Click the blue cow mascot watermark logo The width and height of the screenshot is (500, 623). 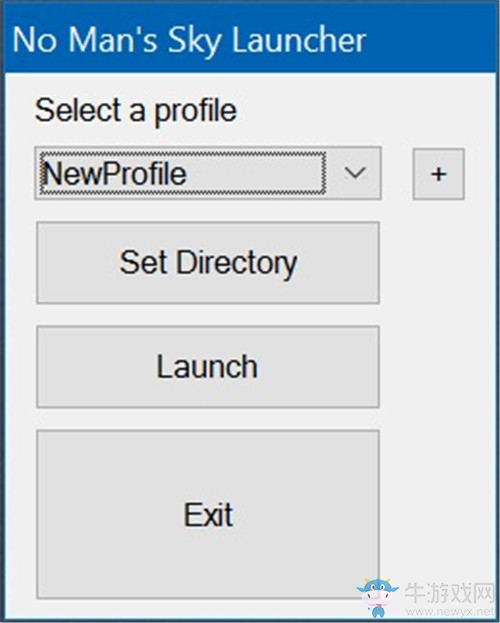pyautogui.click(x=377, y=597)
